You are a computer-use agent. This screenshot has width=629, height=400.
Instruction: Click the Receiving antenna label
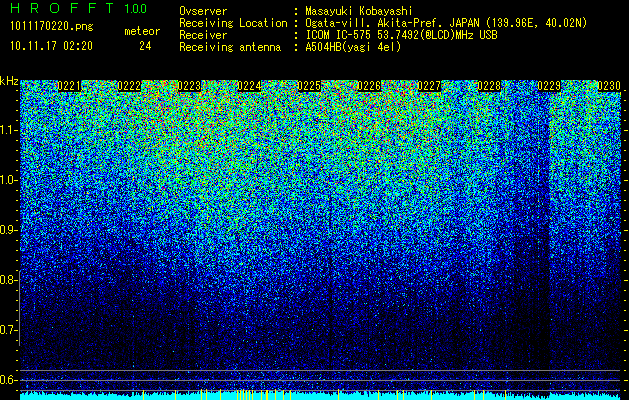point(230,47)
